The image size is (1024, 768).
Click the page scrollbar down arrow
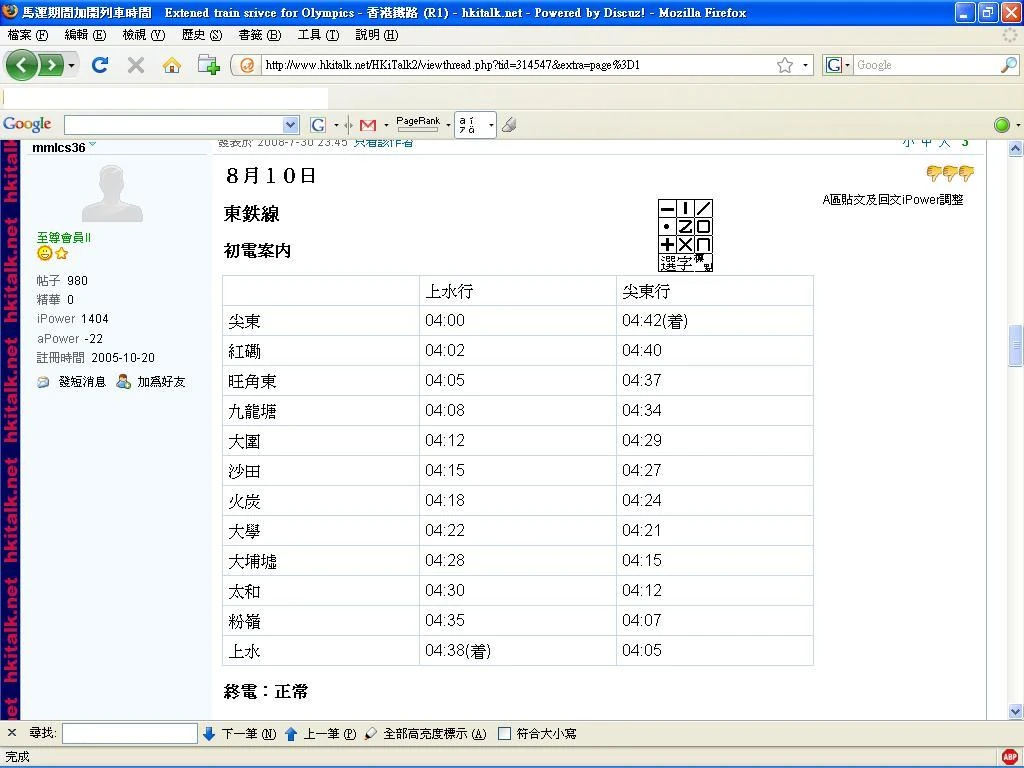[x=1015, y=711]
